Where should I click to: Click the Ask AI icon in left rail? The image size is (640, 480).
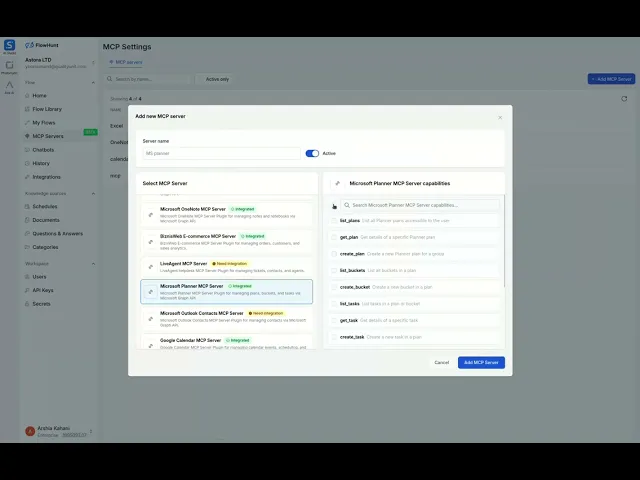pos(9,85)
